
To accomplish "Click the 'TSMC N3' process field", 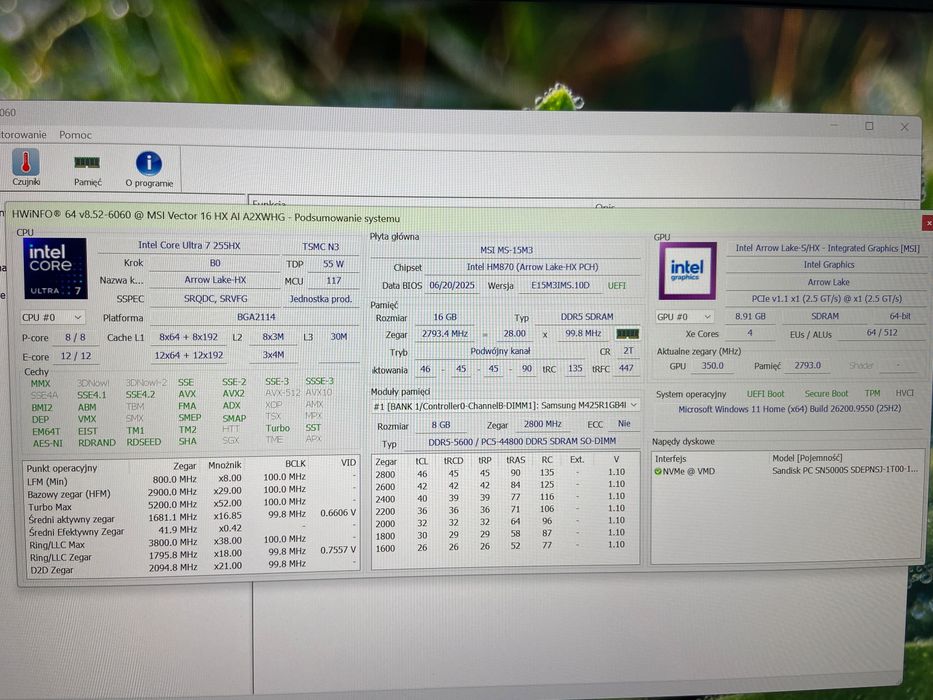I will 321,246.
